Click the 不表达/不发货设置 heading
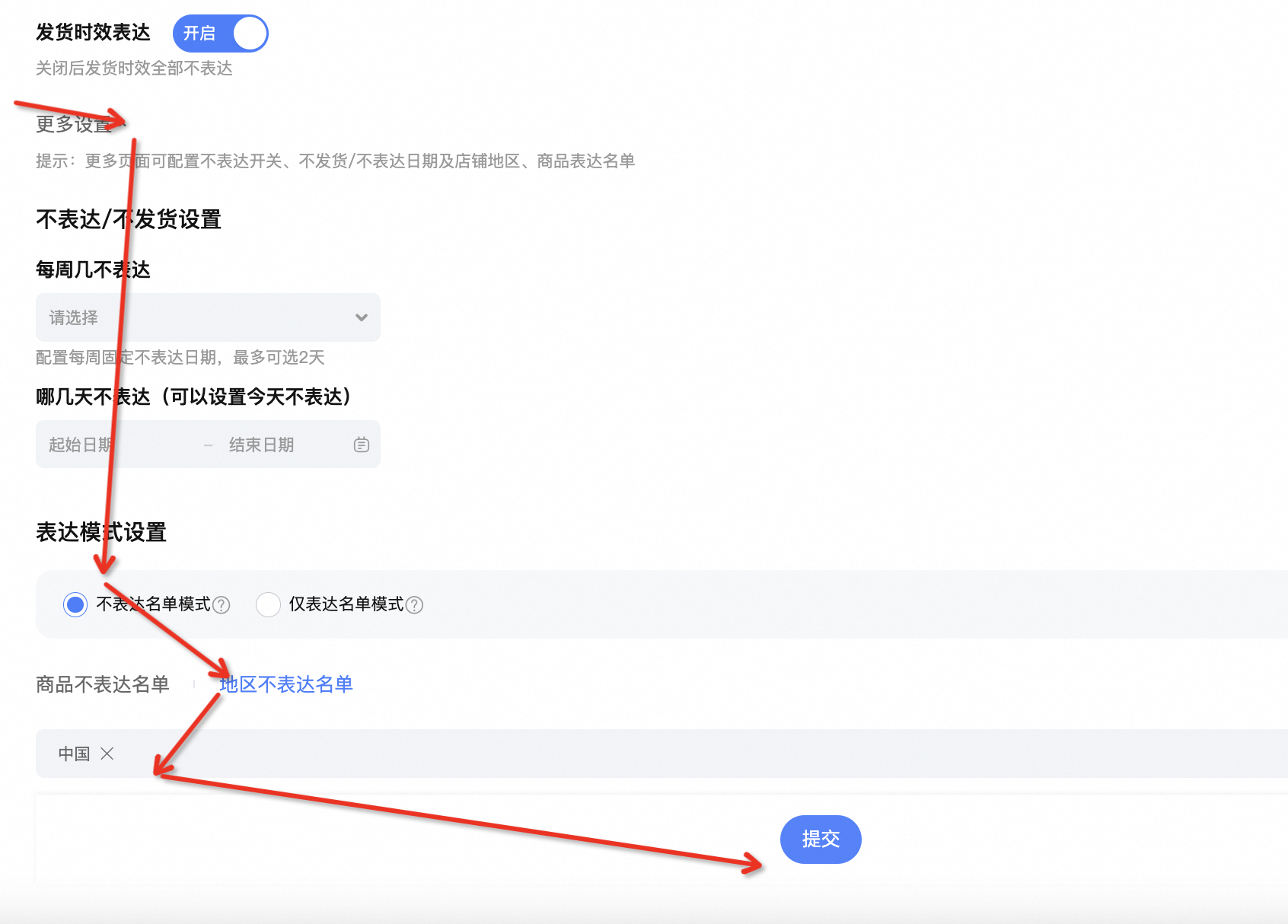 (129, 219)
